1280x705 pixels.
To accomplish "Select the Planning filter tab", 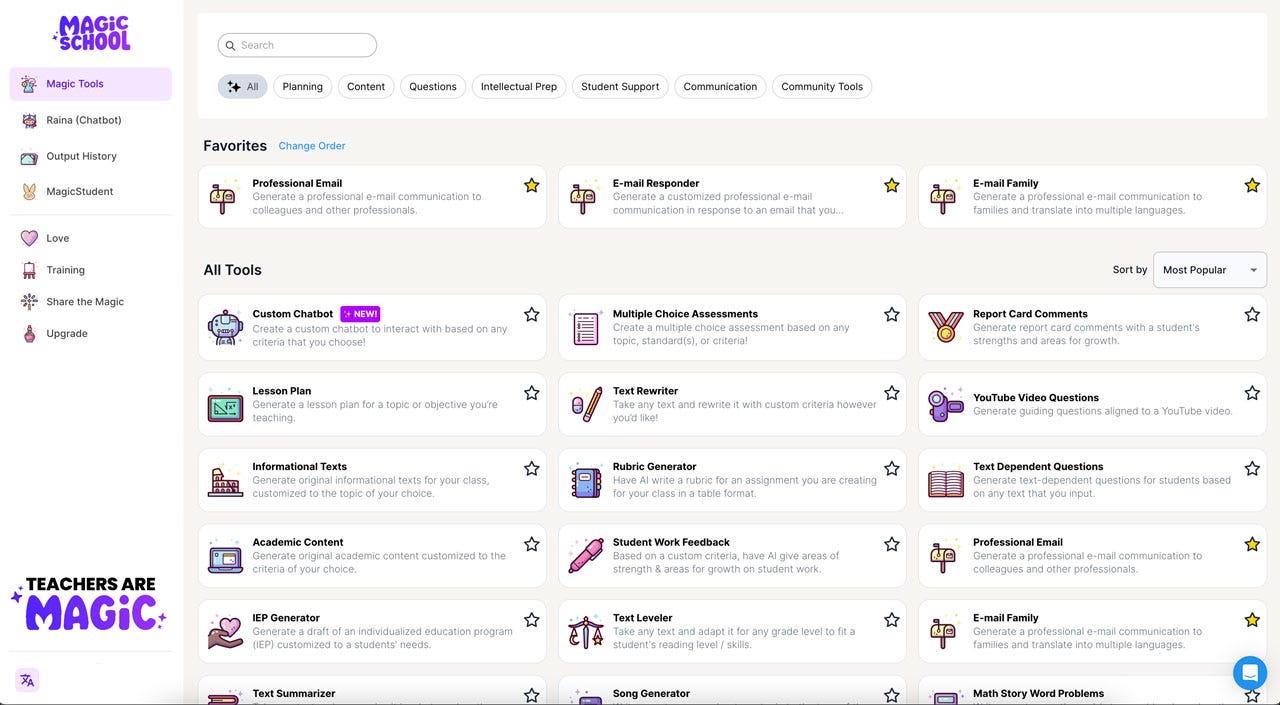I will (302, 87).
